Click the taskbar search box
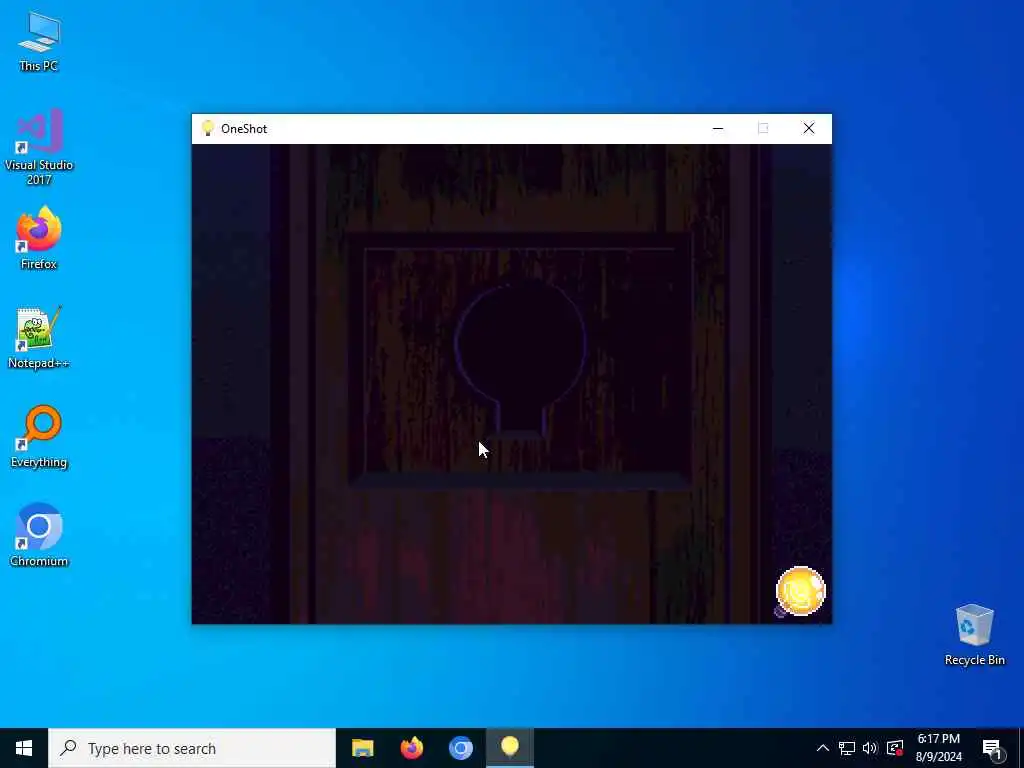The height and width of the screenshot is (768, 1024). 192,748
